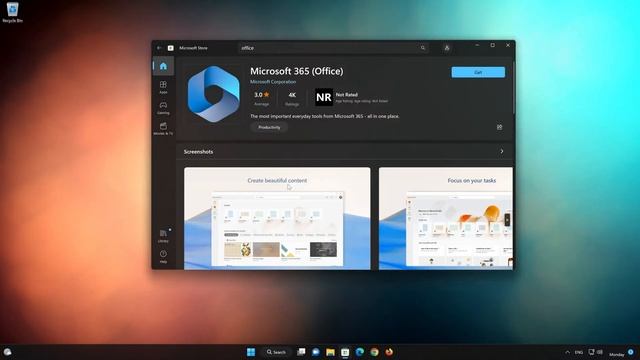Launch Google Chrome from taskbar
This screenshot has width=640, height=360.
pos(375,352)
